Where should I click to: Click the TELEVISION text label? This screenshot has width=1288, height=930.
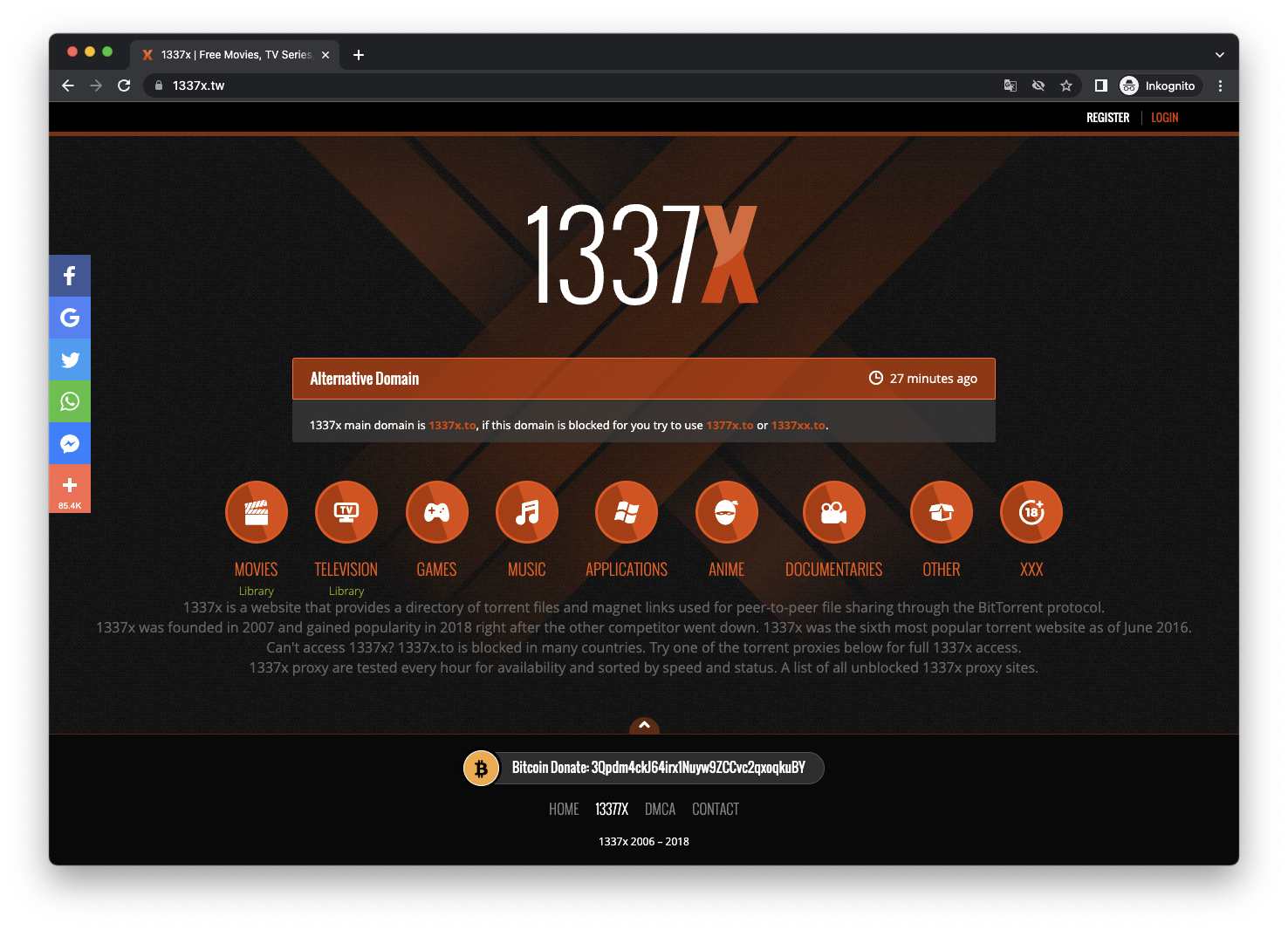pos(346,570)
